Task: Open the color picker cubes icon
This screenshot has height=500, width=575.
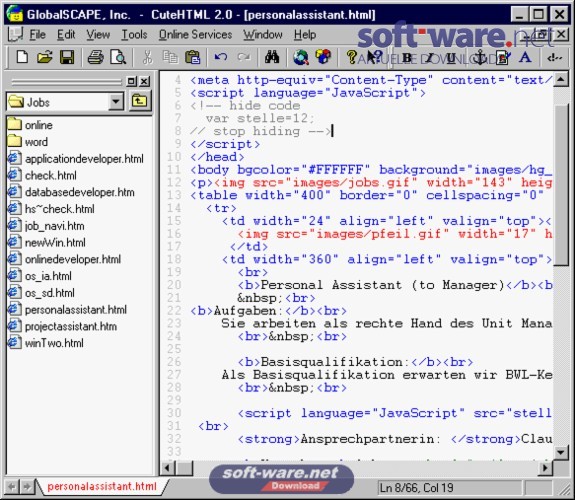Action: point(323,57)
